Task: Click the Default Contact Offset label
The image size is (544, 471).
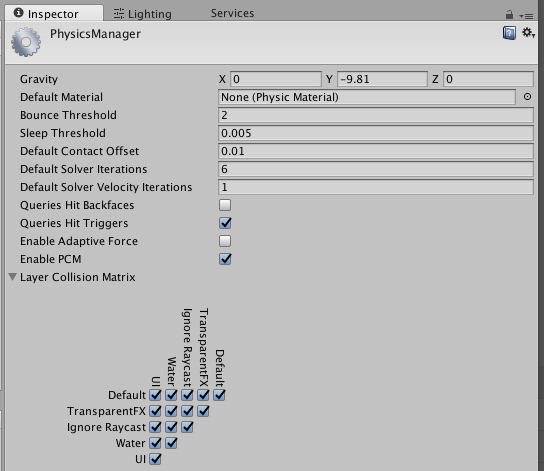Action: tap(79, 151)
